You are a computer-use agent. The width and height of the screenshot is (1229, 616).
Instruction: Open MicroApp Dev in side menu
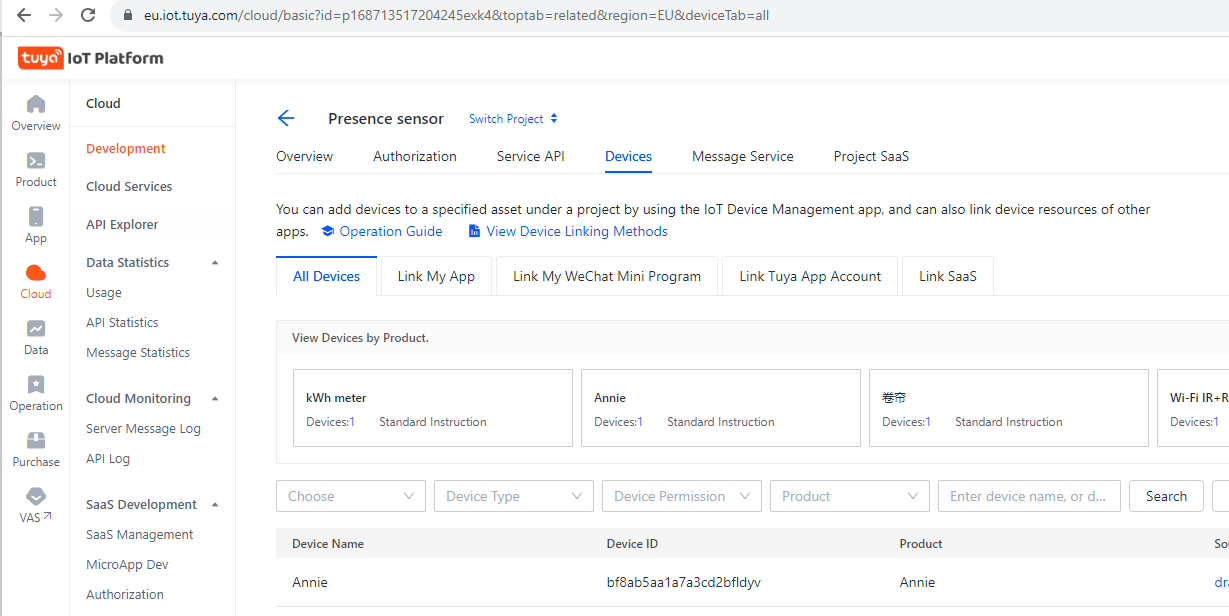pyautogui.click(x=127, y=565)
